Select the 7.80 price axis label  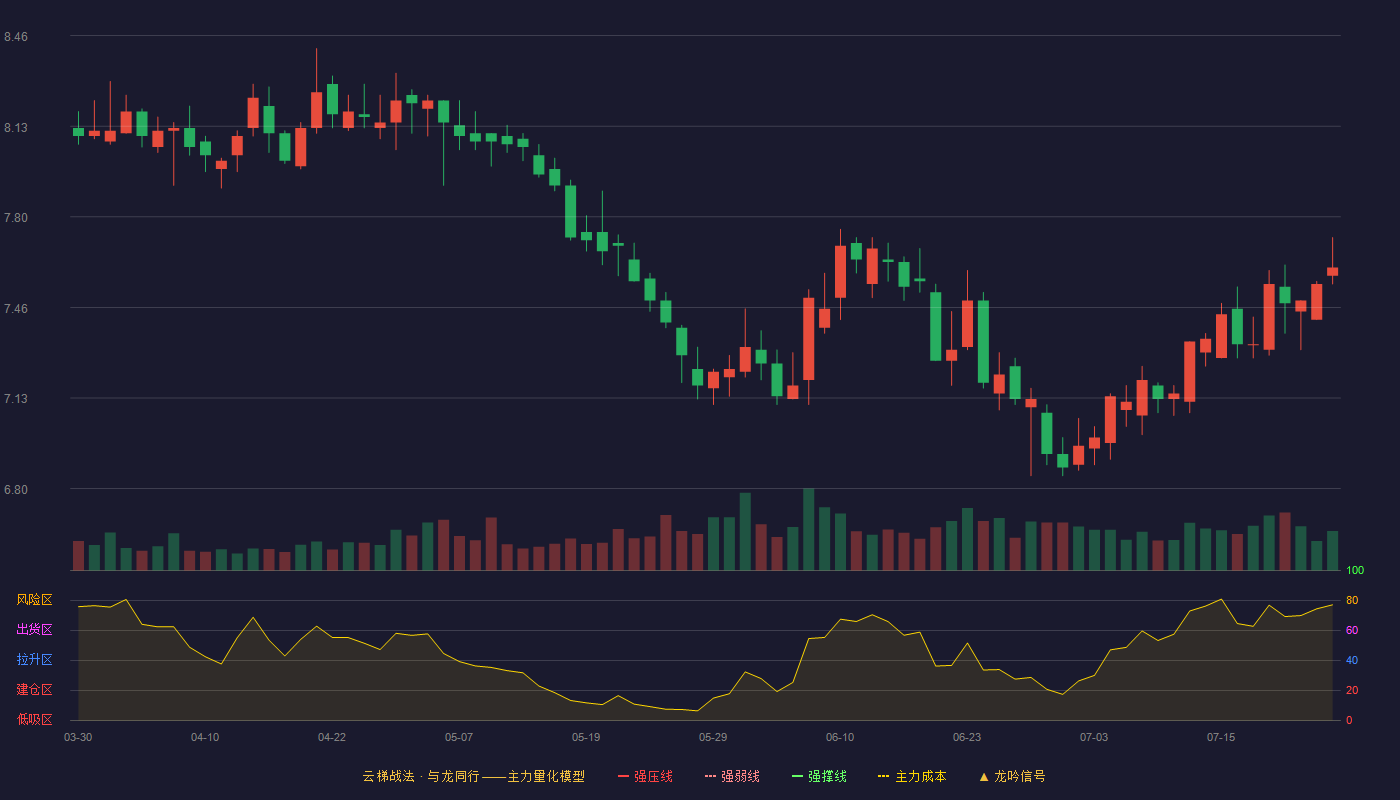(x=16, y=218)
